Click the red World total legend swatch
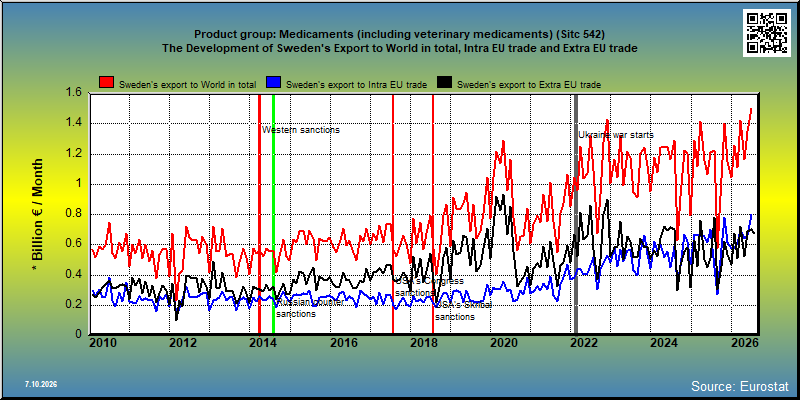This screenshot has width=800, height=400. pyautogui.click(x=107, y=83)
